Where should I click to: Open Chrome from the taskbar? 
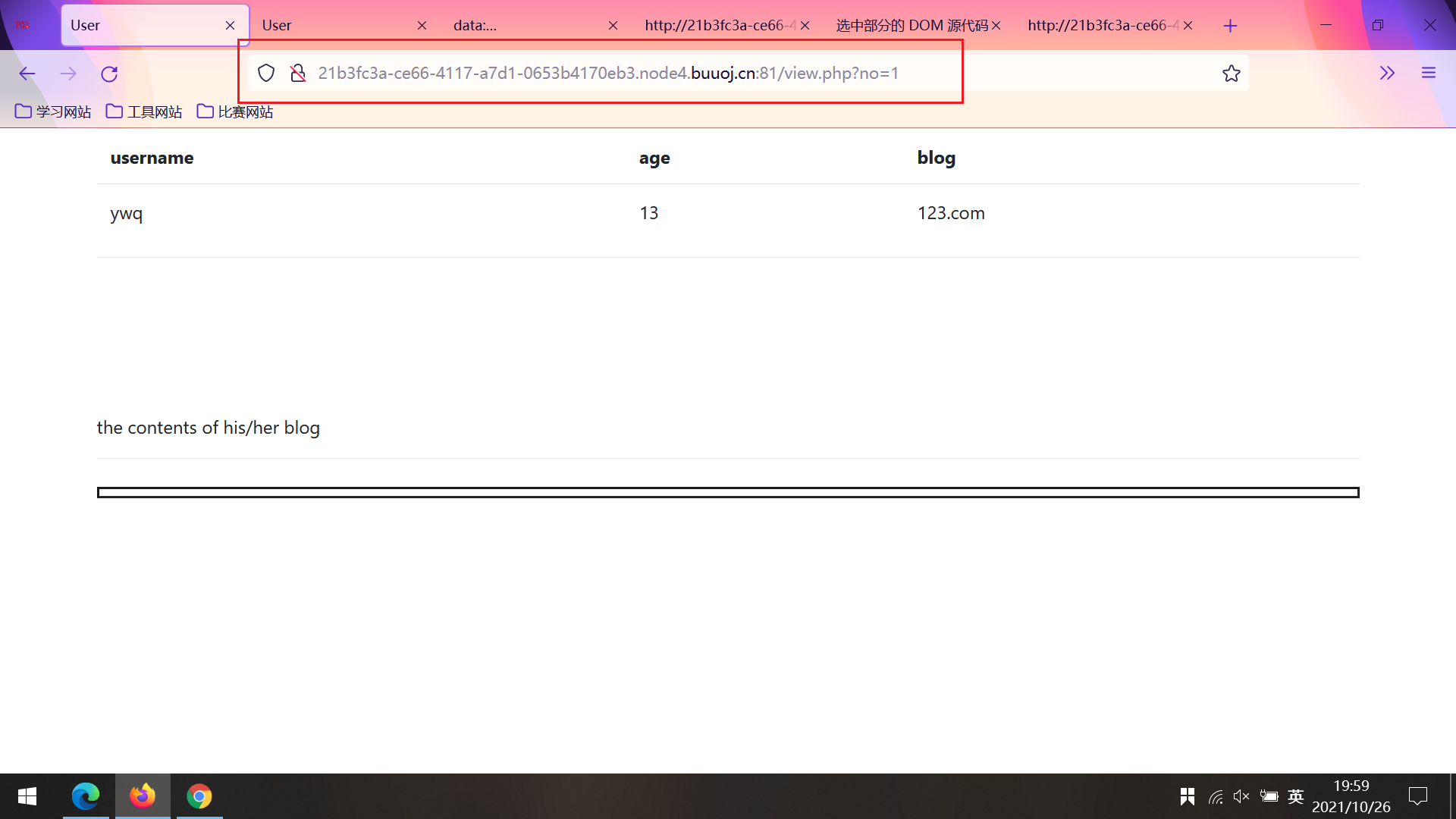pyautogui.click(x=199, y=795)
